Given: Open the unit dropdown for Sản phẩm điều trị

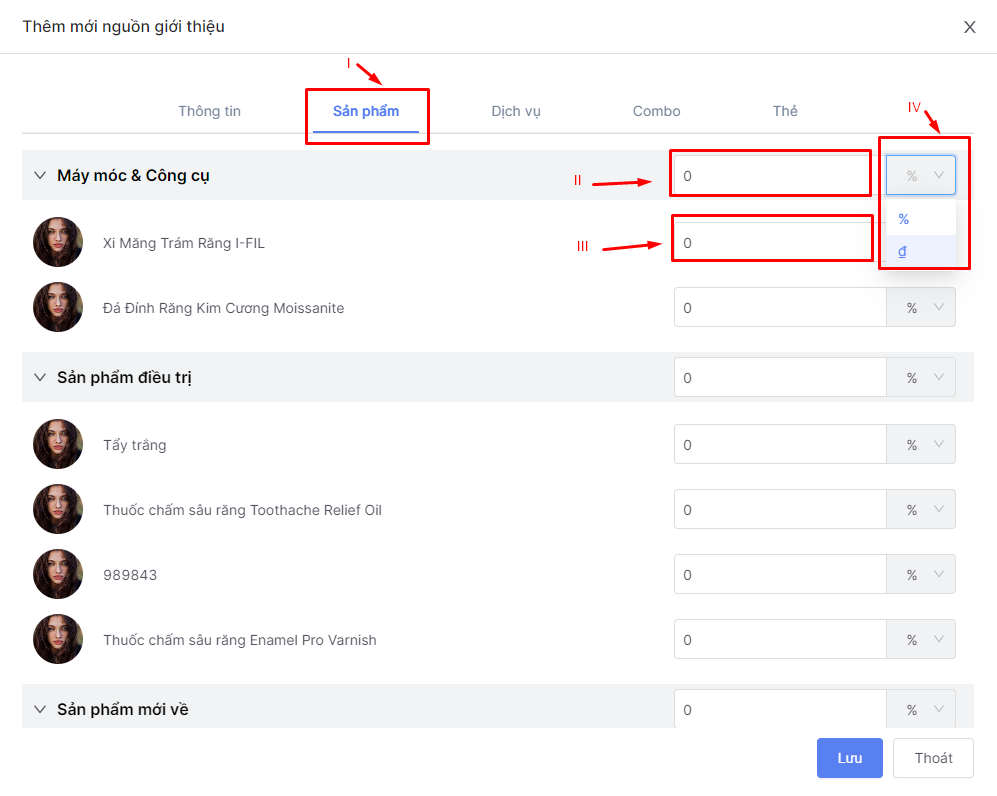Looking at the screenshot, I should [x=920, y=378].
